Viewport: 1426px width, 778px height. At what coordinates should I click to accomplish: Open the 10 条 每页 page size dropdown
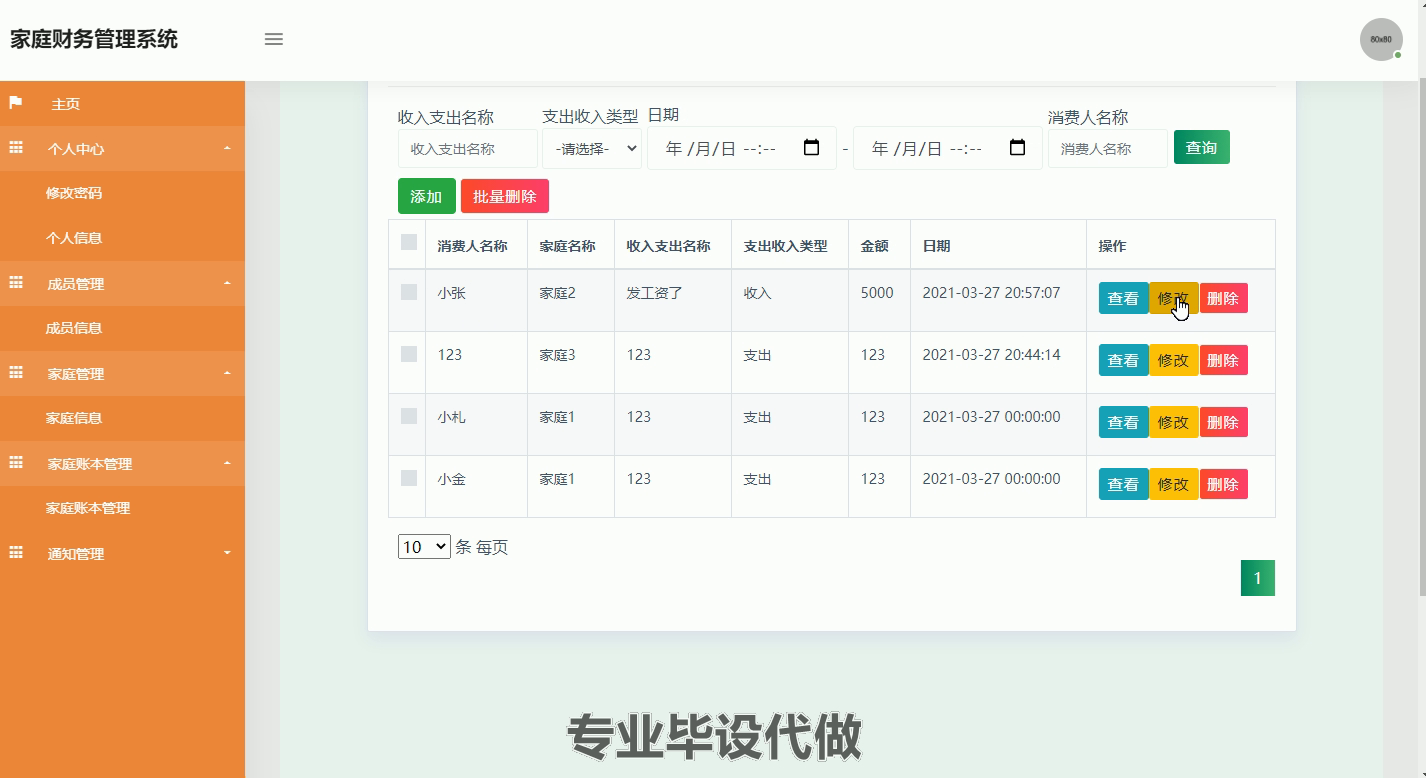(x=424, y=547)
